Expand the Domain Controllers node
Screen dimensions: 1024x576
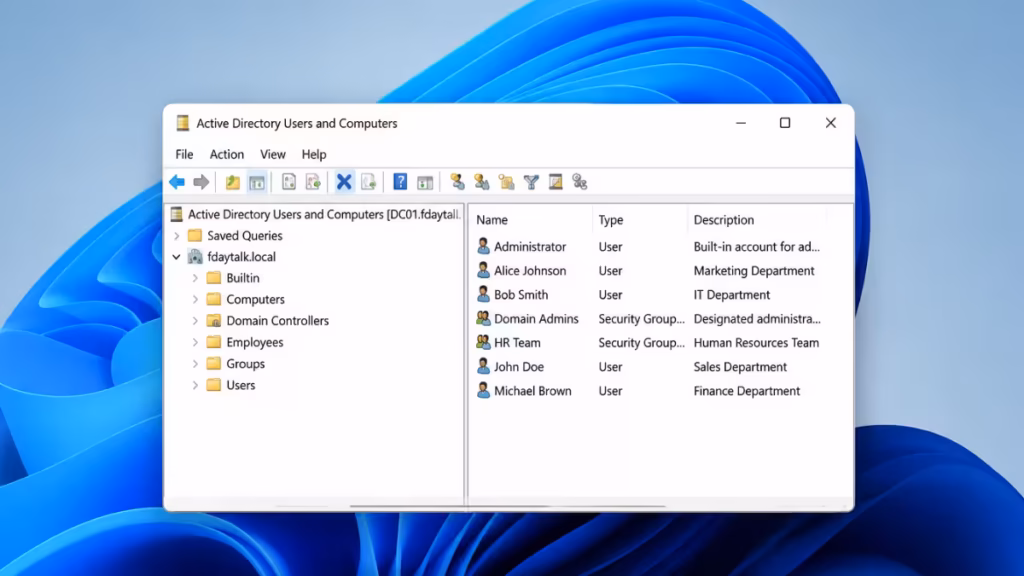pos(195,321)
